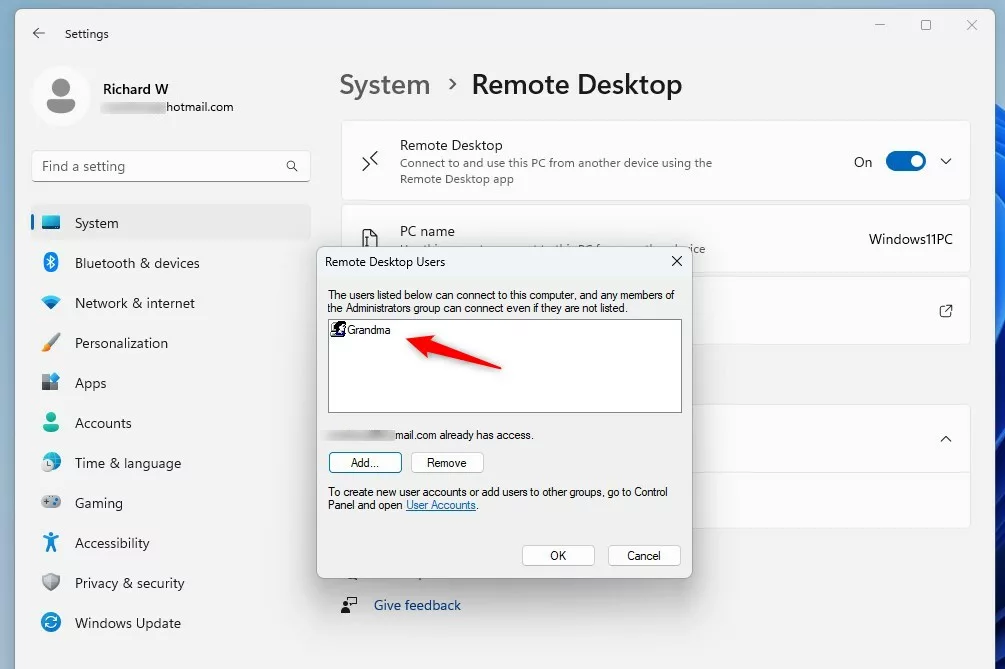Screen dimensions: 1005x669
Task: Click the back arrow in Settings
Action: tap(39, 33)
